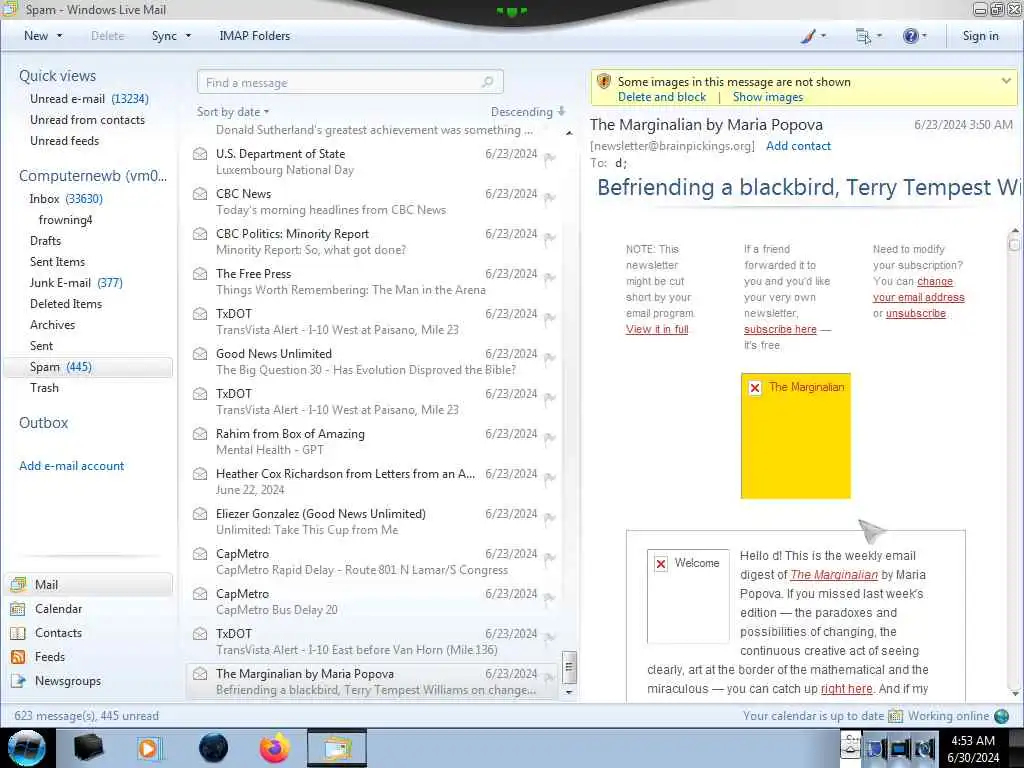Click Delete and block link
The width and height of the screenshot is (1024, 768).
point(662,97)
